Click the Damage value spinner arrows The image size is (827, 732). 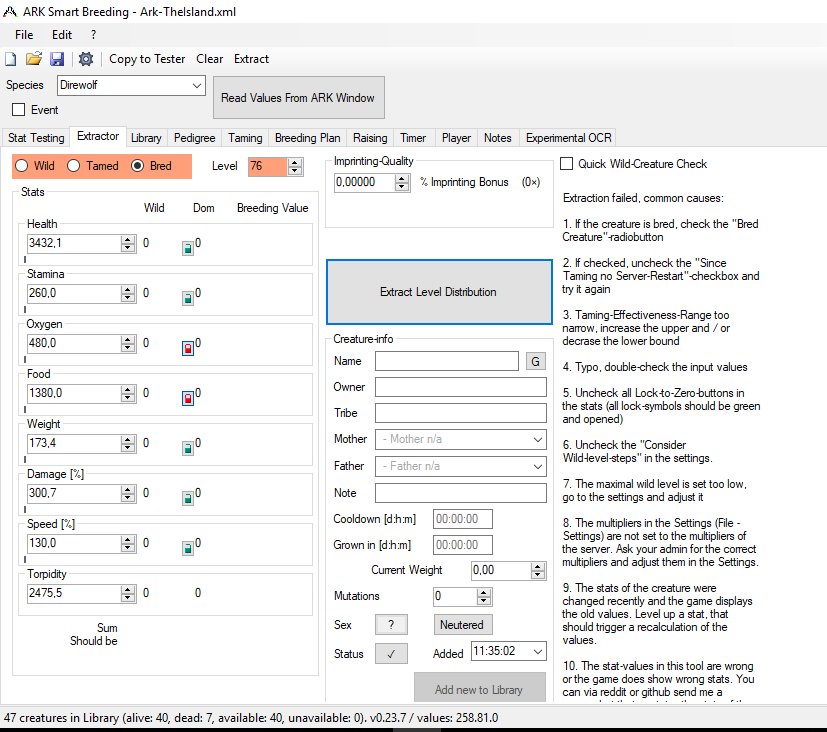pyautogui.click(x=128, y=494)
